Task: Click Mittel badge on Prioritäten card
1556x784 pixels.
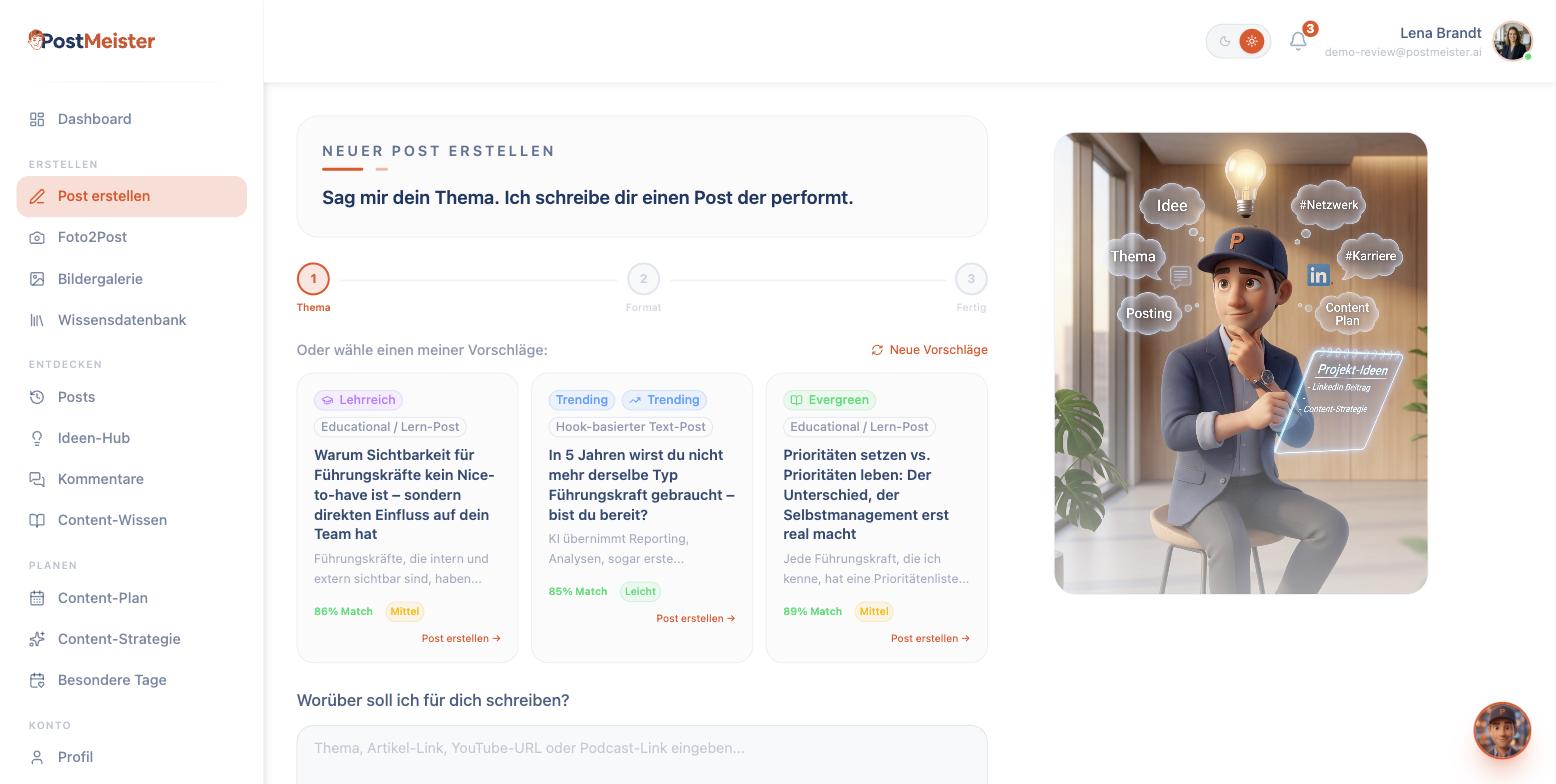Action: (874, 611)
